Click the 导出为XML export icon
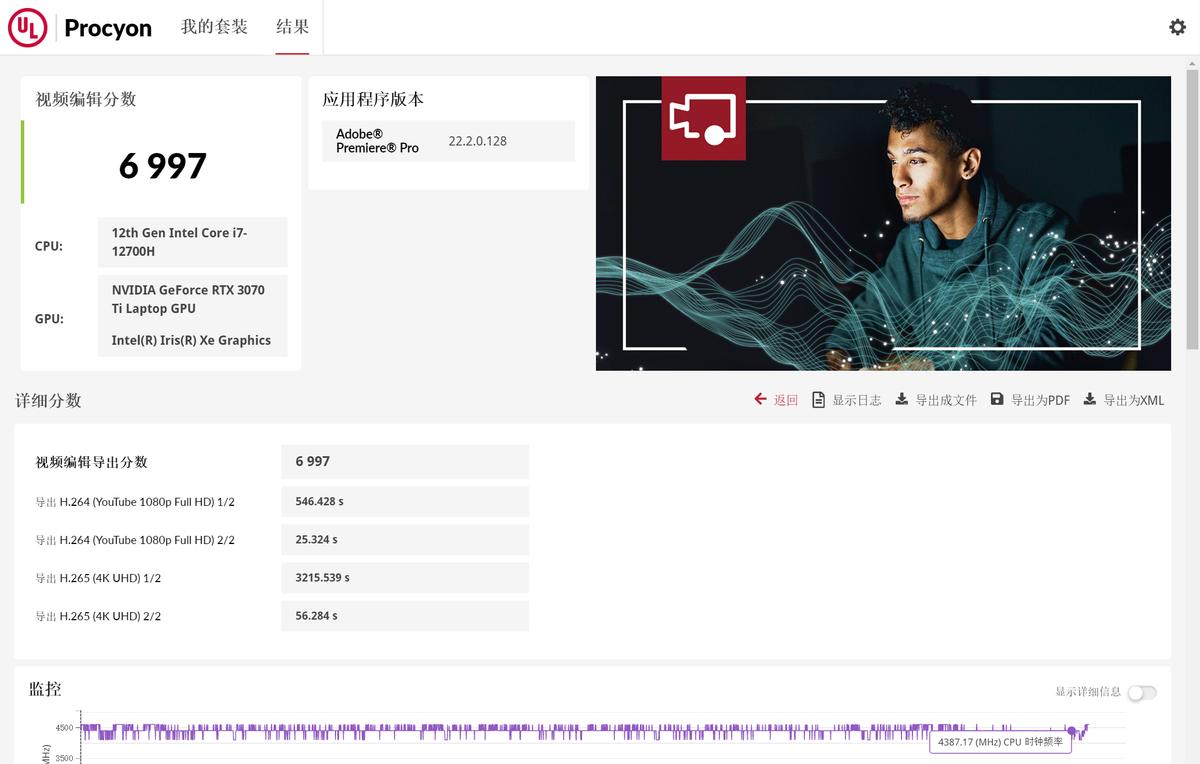Screen dimensions: 1200x764 (1089, 398)
